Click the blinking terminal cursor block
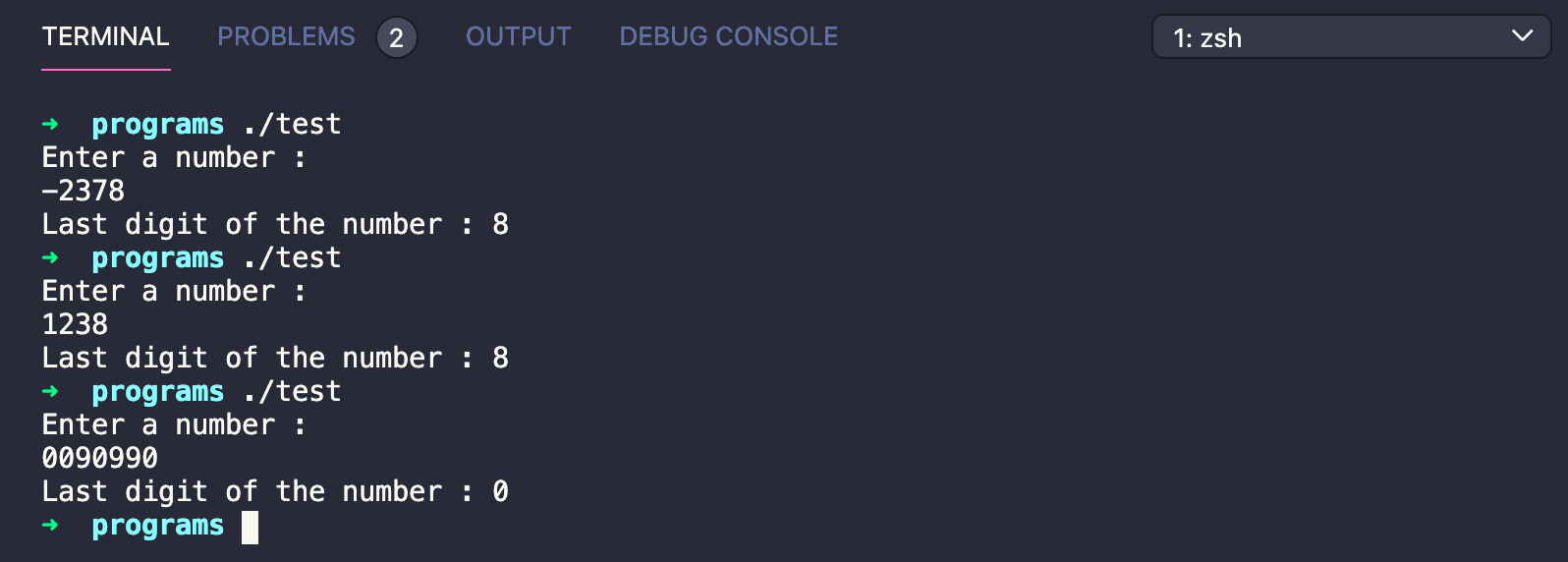The height and width of the screenshot is (562, 1568). click(251, 527)
